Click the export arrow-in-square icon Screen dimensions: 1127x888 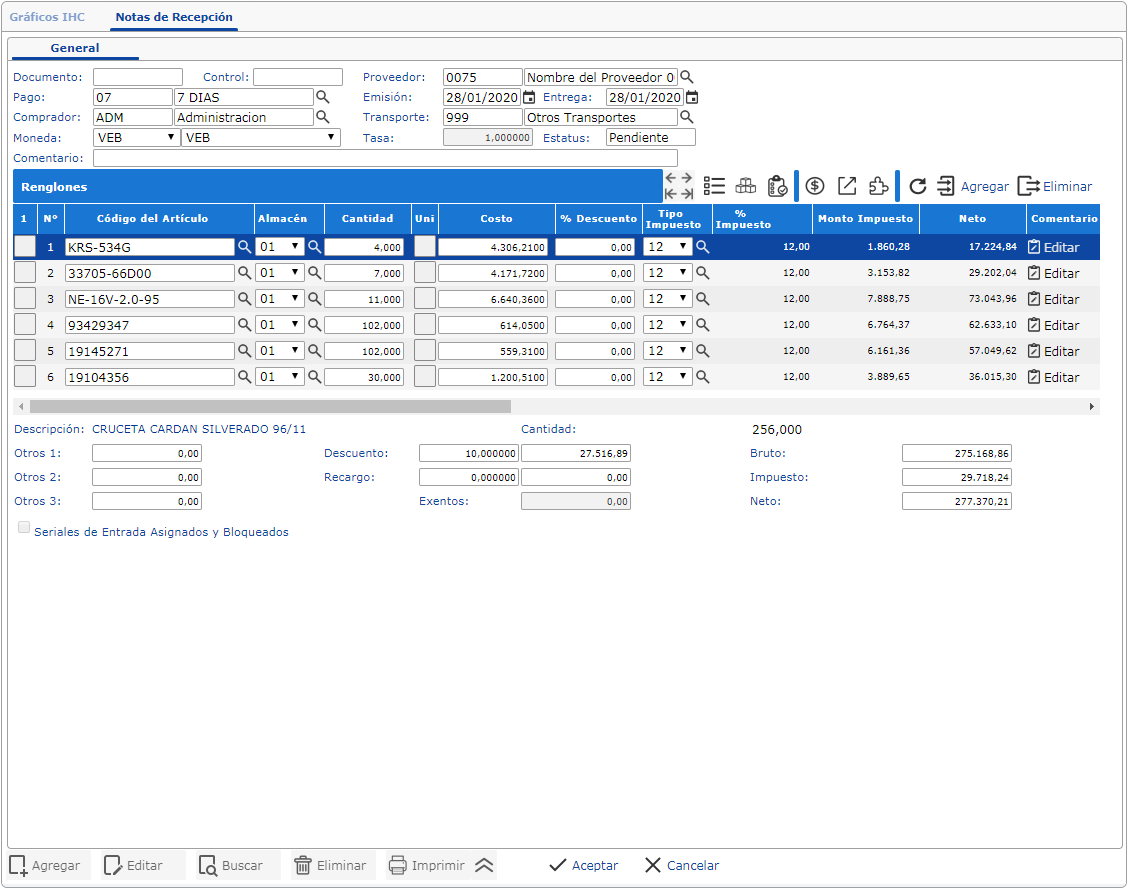point(847,186)
